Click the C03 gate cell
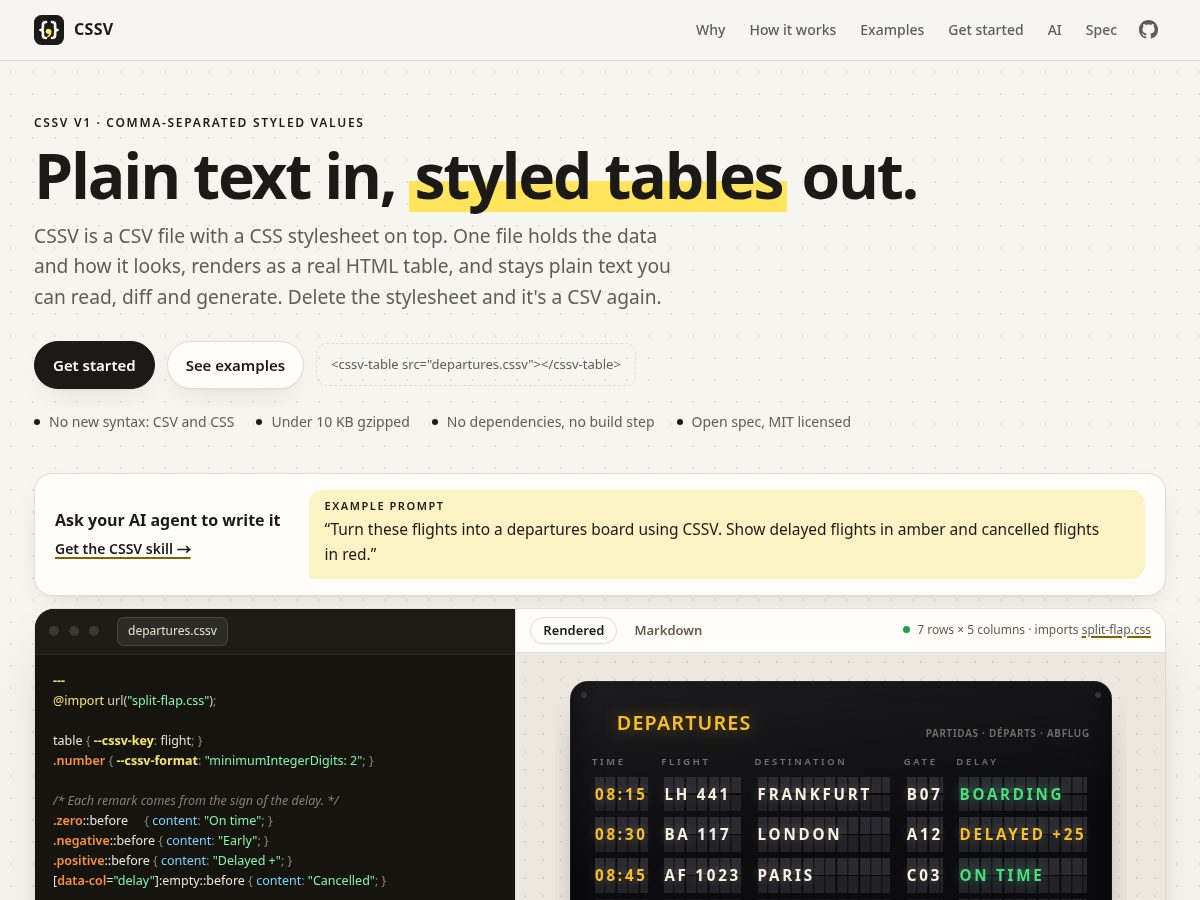Screen dimensions: 1200x900 pos(924,875)
